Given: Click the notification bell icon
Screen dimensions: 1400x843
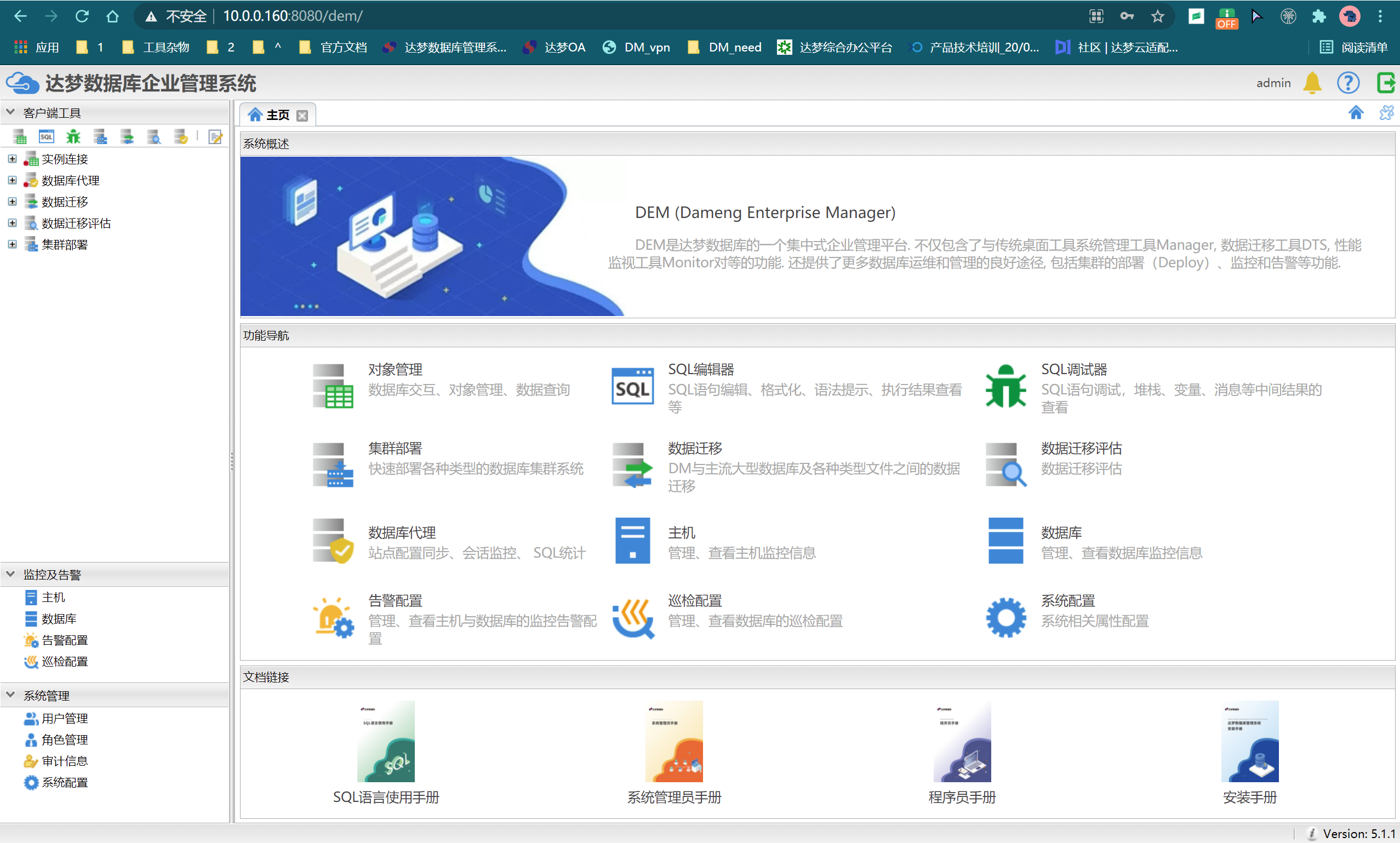Looking at the screenshot, I should click(x=1312, y=83).
